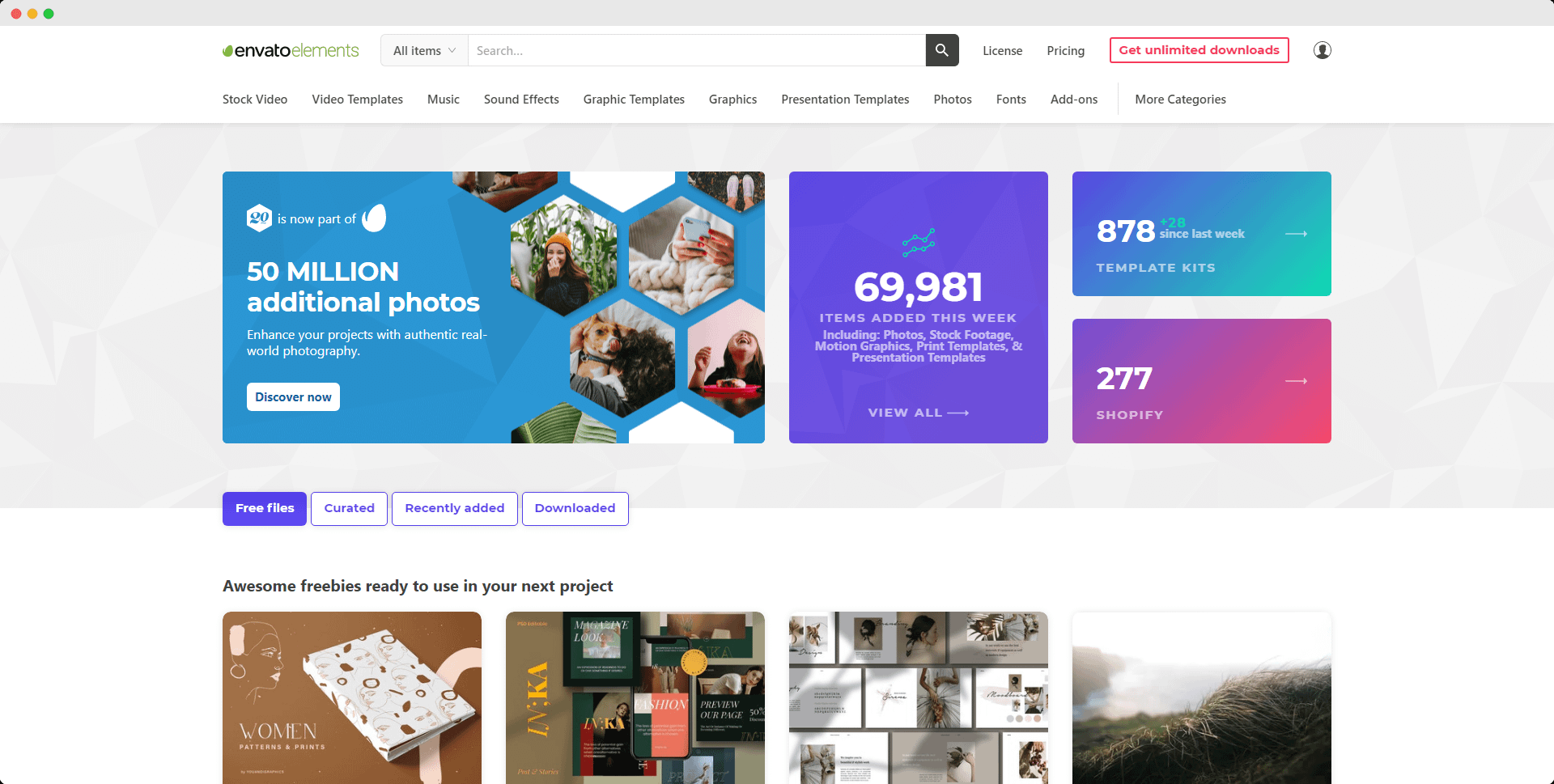Click the Twenty20 logo badge in banner
The width and height of the screenshot is (1554, 784).
(259, 218)
